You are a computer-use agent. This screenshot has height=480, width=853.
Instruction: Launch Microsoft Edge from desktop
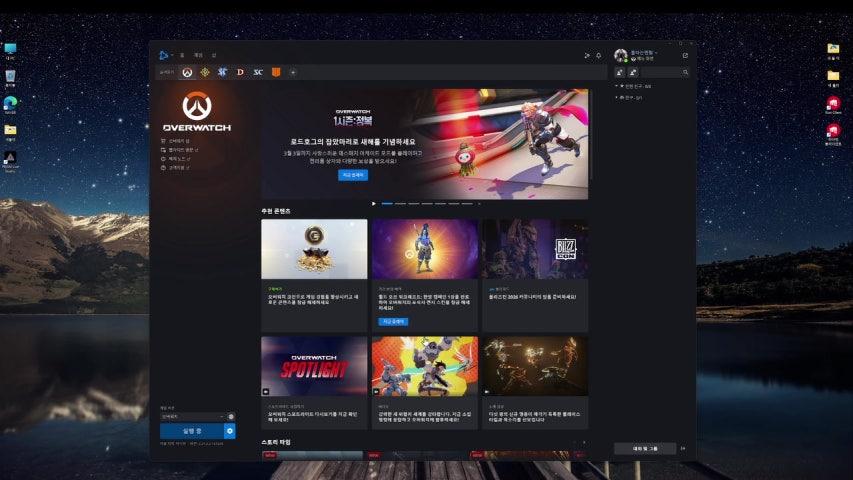10,104
